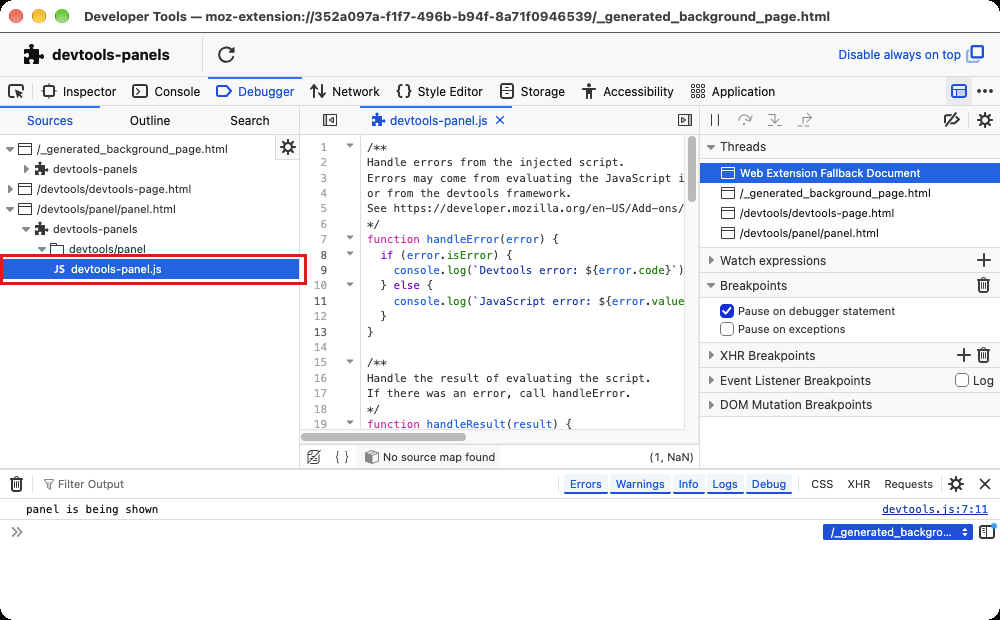Select the /devtools/panel/panel.html thread
The width and height of the screenshot is (1000, 620).
[849, 233]
